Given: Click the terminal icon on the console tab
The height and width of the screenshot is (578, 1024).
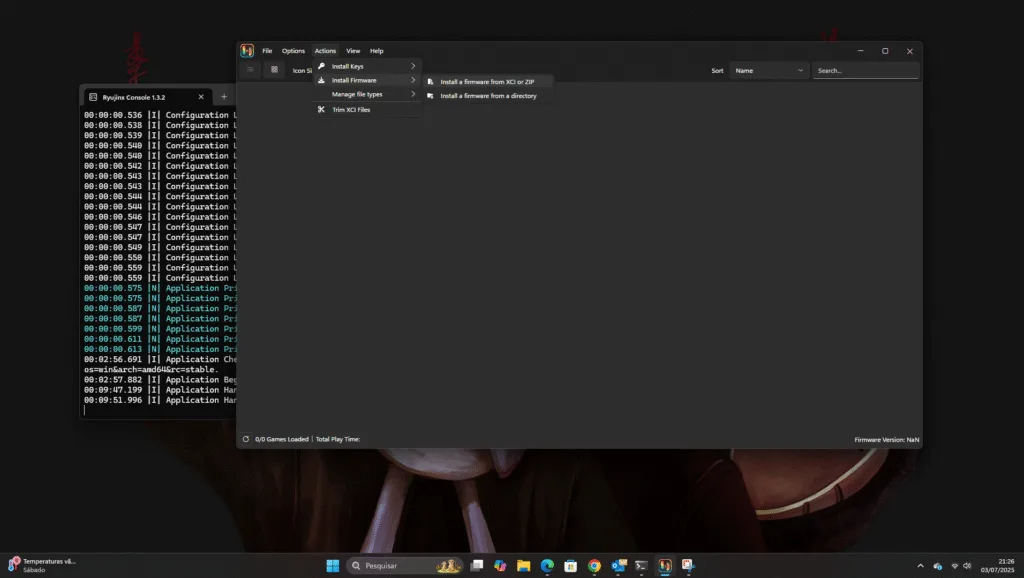Looking at the screenshot, I should [x=93, y=97].
